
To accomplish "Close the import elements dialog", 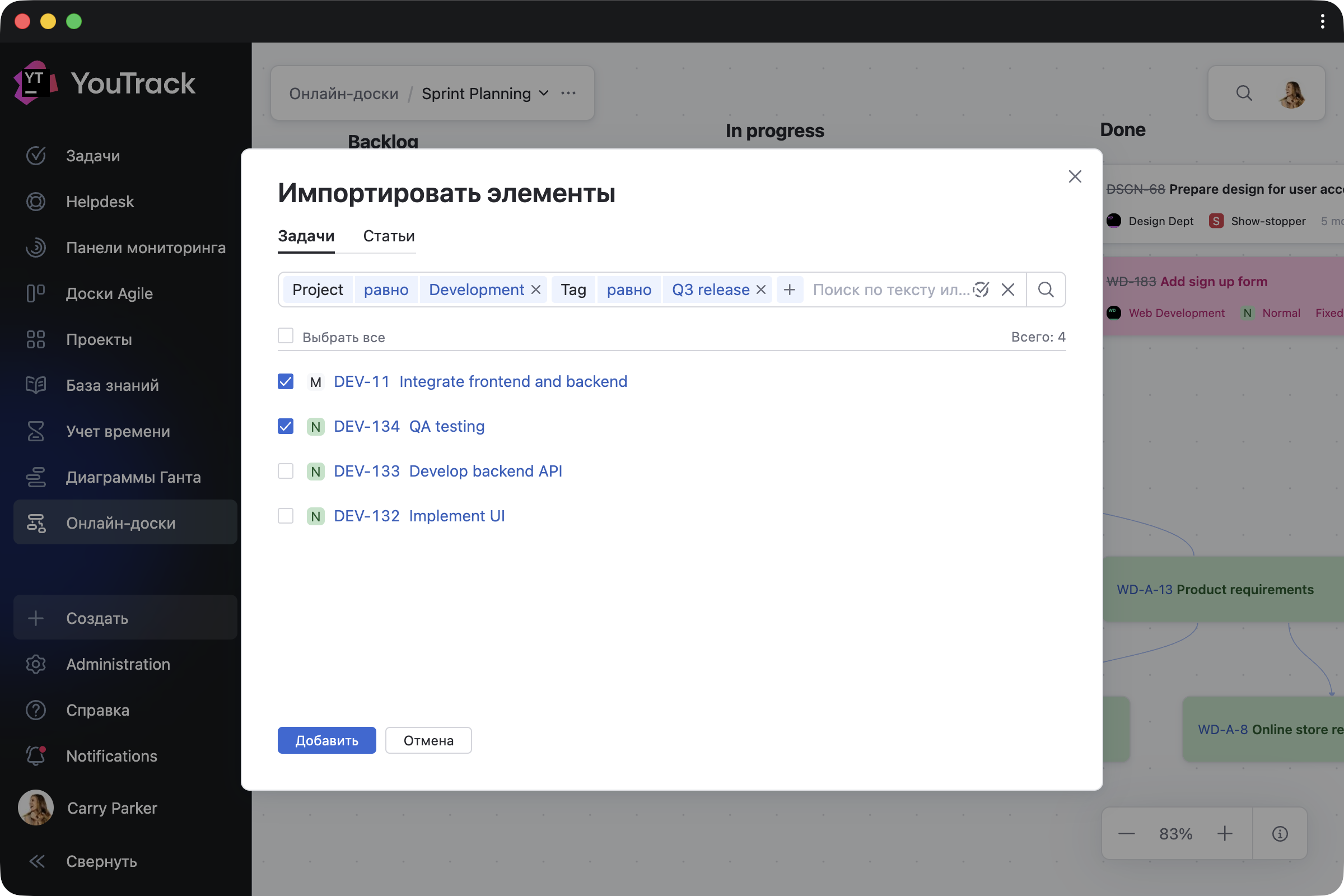I will [x=1074, y=176].
